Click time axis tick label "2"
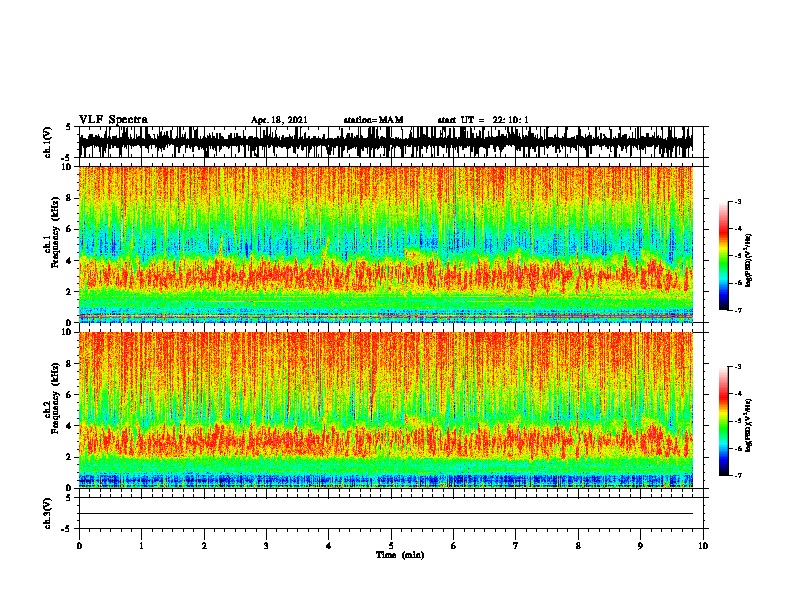The image size is (792, 612). [204, 546]
